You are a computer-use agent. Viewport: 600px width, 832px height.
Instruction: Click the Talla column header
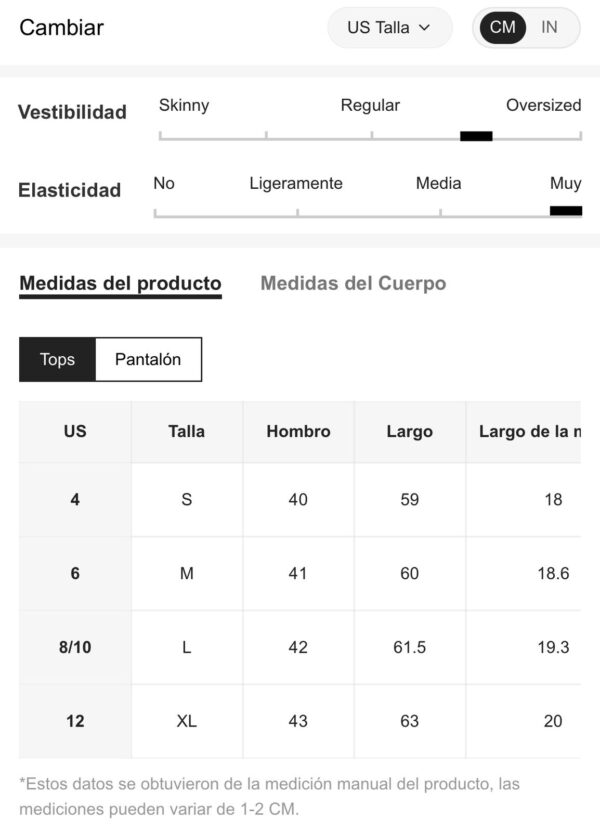click(187, 431)
